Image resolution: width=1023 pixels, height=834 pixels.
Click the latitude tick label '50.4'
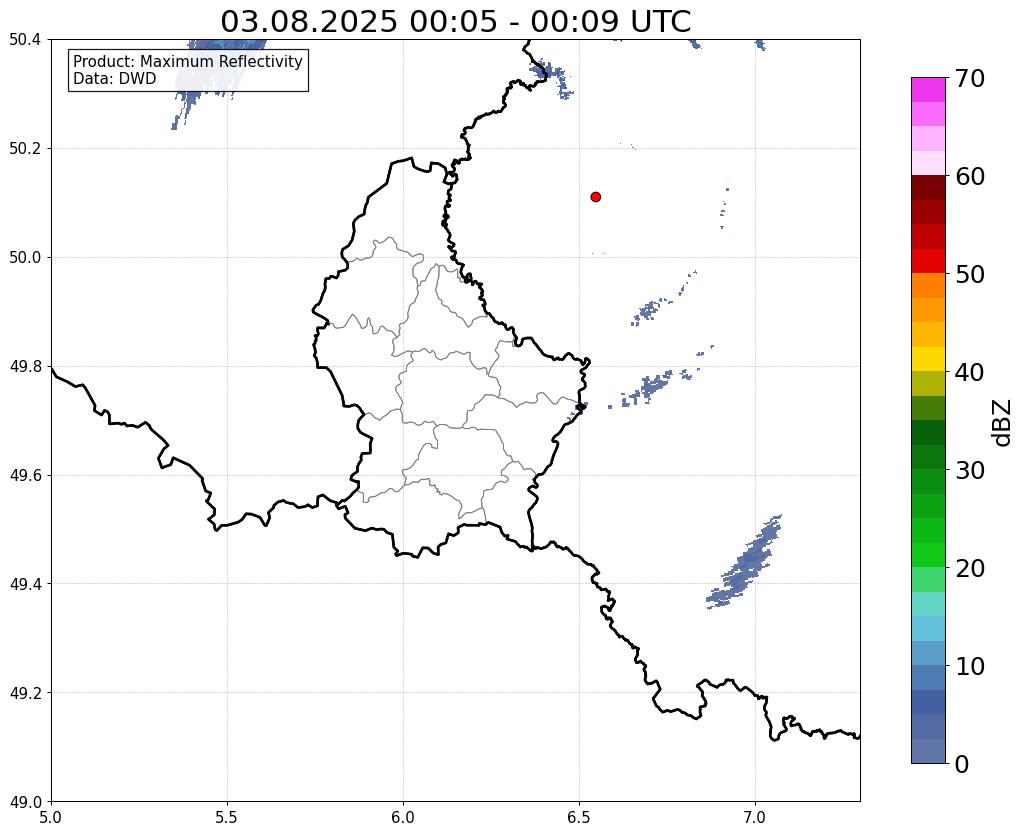coord(25,40)
